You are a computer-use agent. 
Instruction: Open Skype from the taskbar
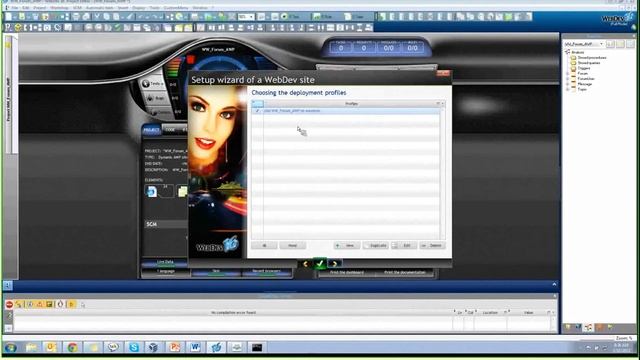pyautogui.click(x=133, y=347)
